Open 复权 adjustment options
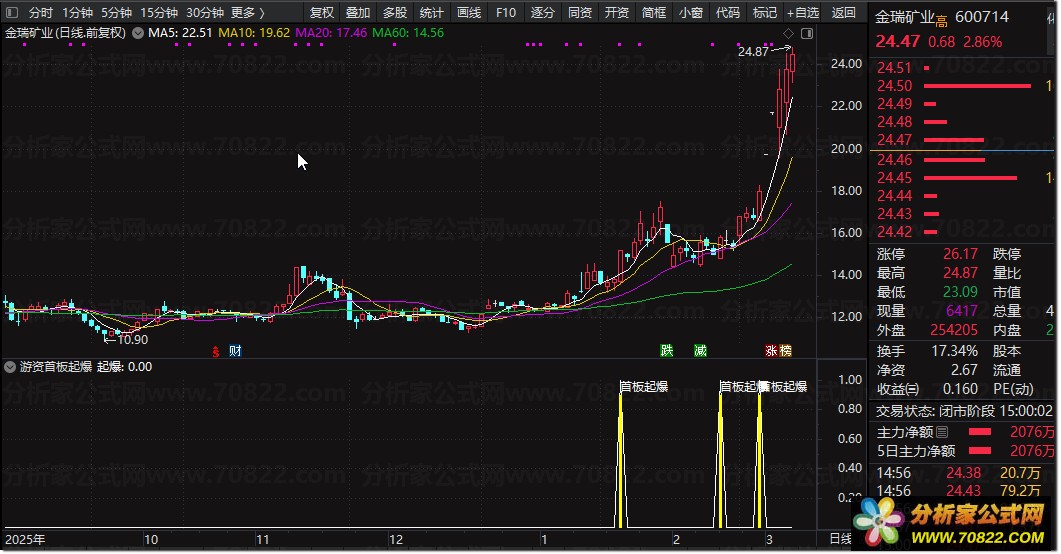The width and height of the screenshot is (1061, 554). 322,13
